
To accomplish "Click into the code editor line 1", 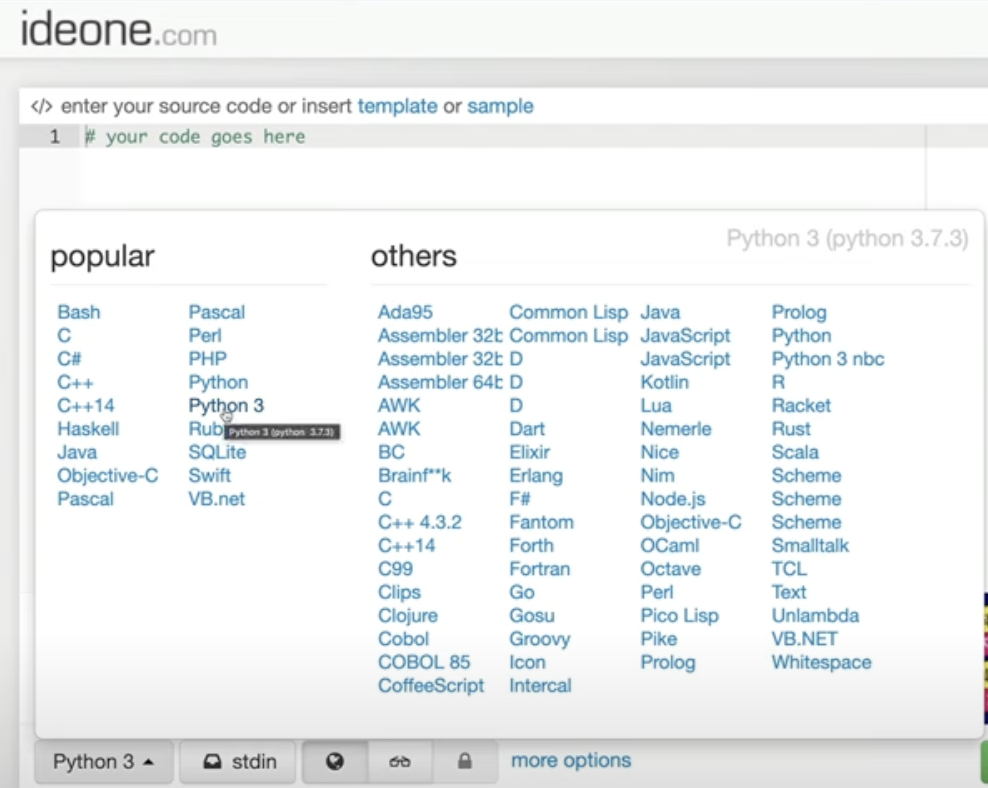I will tap(504, 137).
